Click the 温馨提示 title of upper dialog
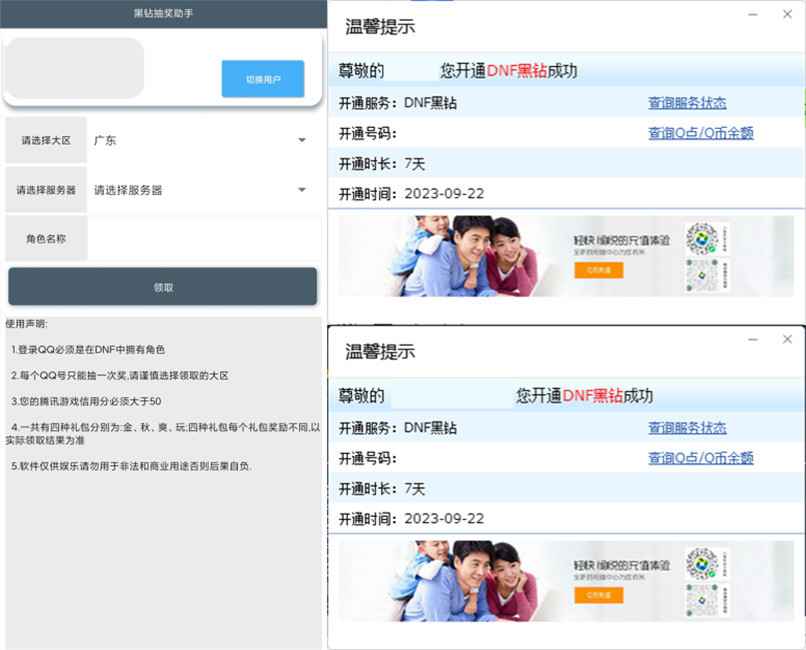The image size is (806, 650). [x=380, y=27]
